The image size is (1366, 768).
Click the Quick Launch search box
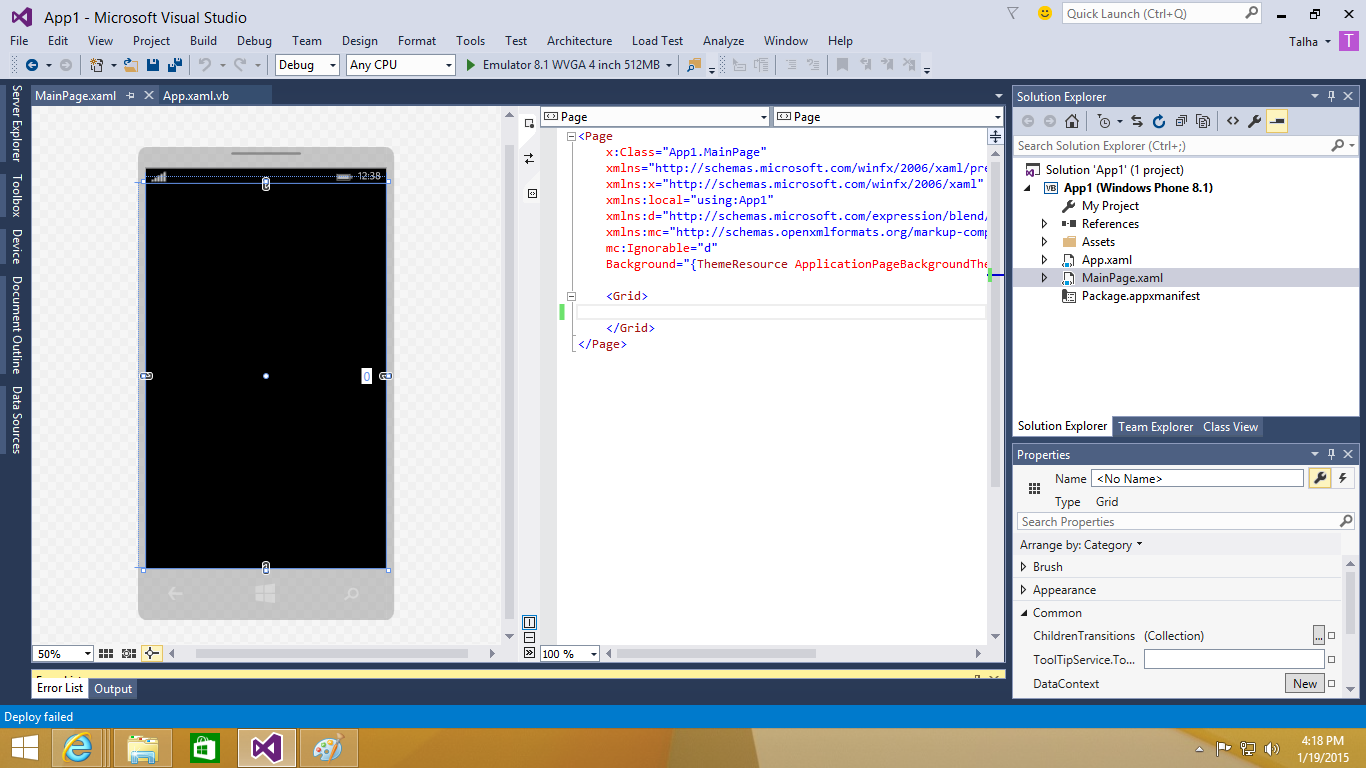click(1163, 13)
